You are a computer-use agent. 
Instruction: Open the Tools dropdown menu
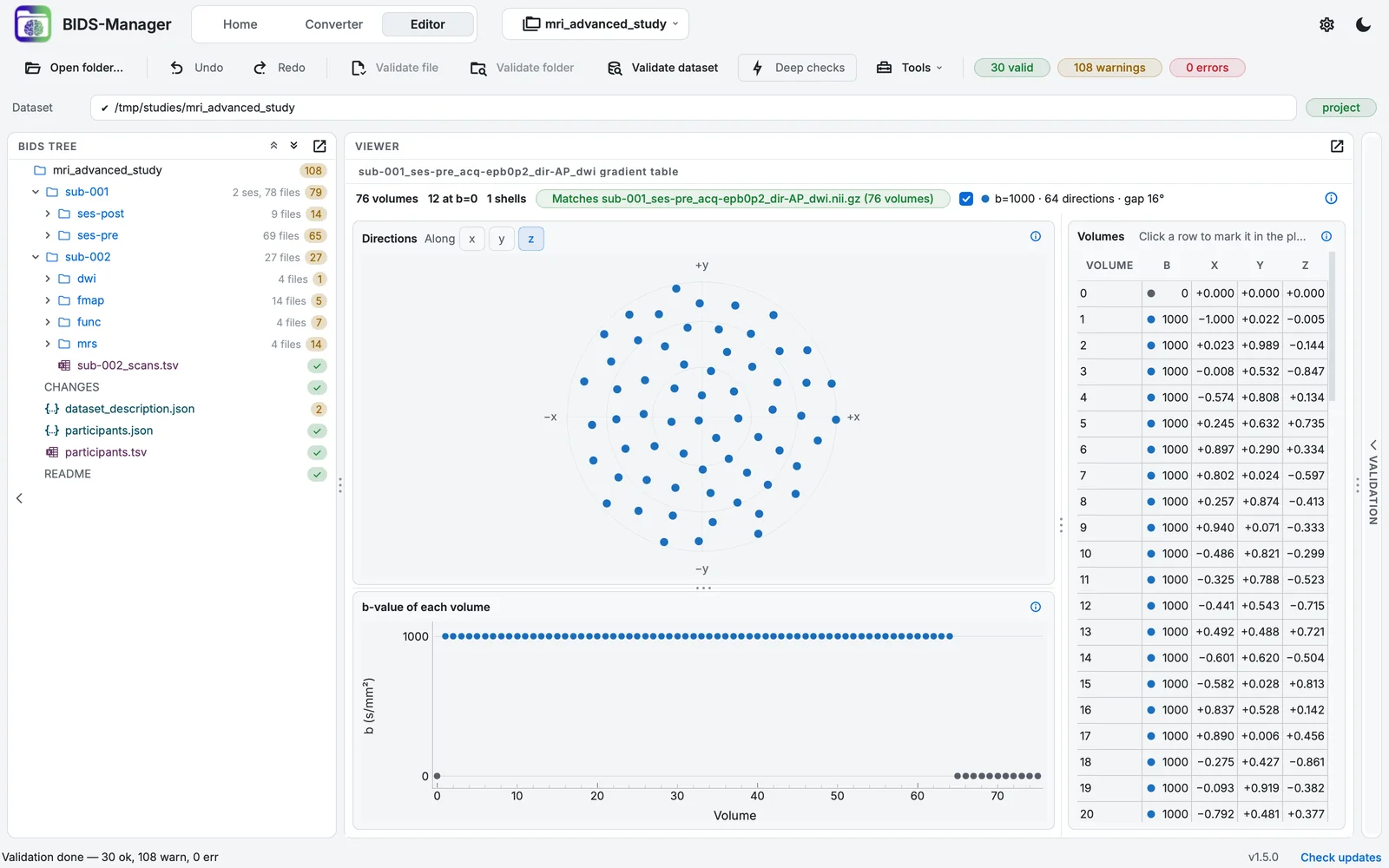coord(909,68)
